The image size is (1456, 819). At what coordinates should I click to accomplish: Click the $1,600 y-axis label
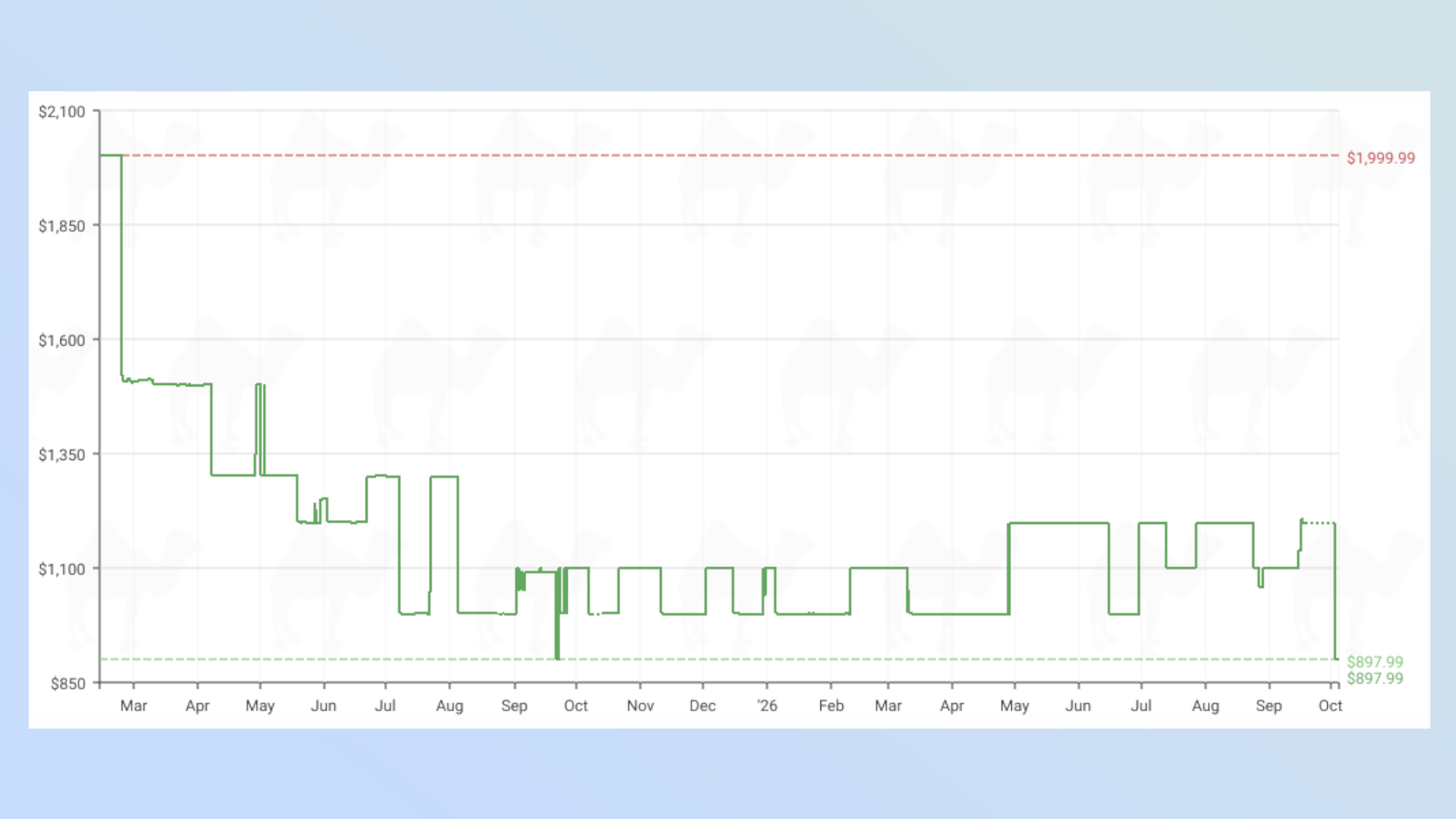[62, 340]
